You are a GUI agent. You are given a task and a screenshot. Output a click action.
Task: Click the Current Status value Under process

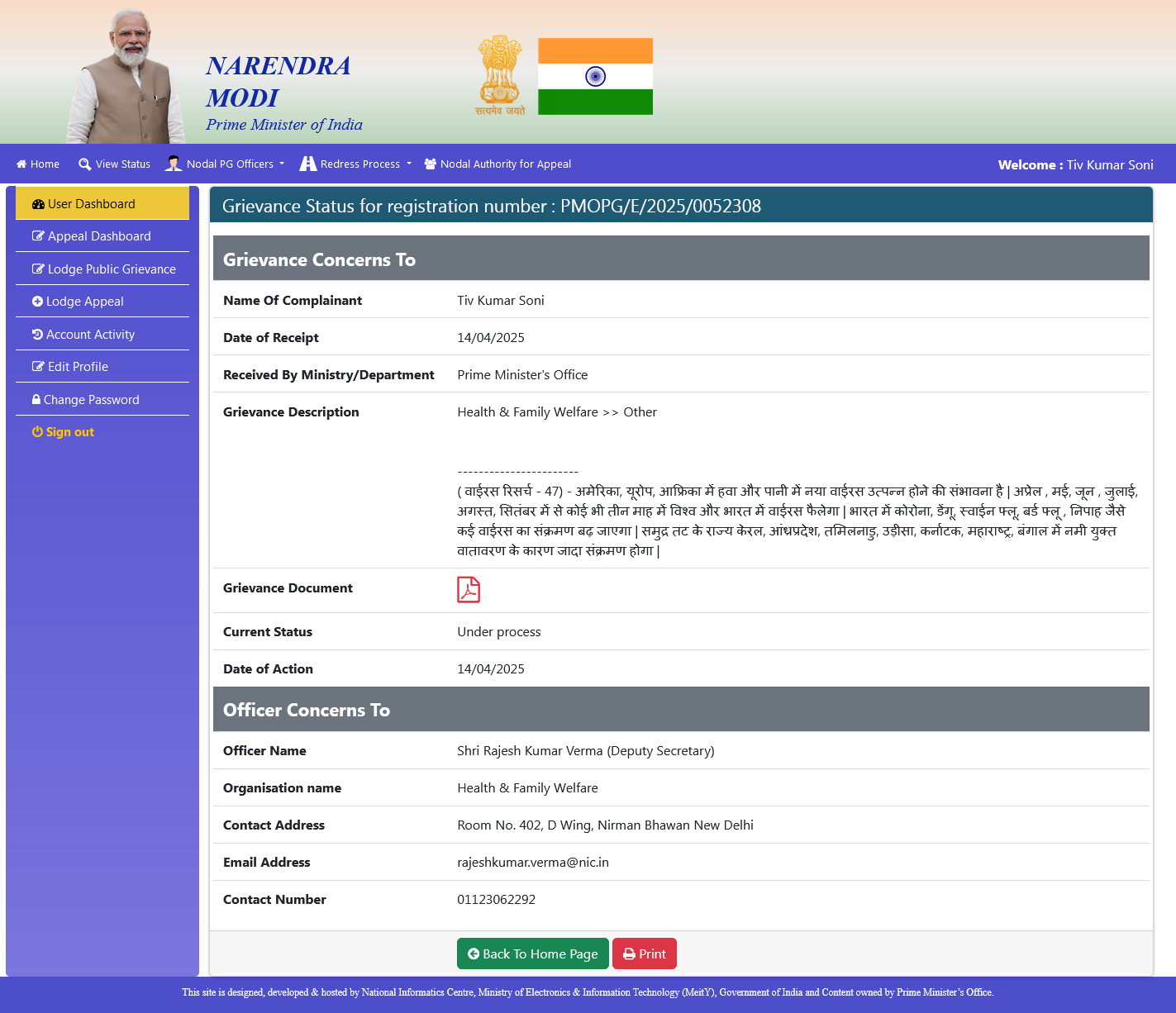click(499, 632)
